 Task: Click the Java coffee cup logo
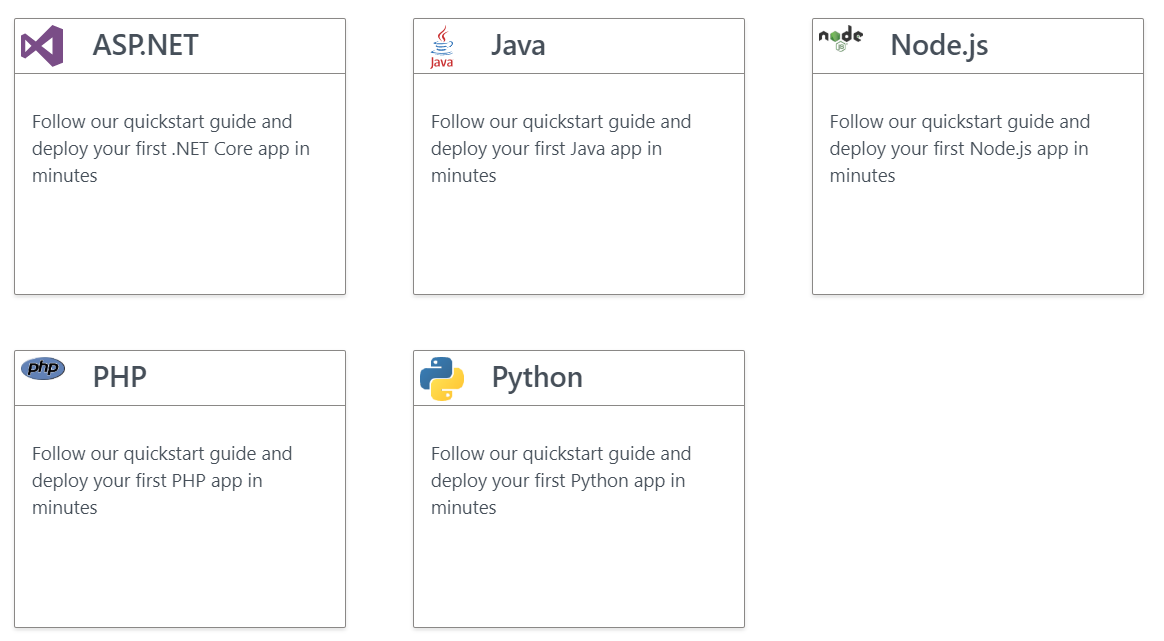441,47
